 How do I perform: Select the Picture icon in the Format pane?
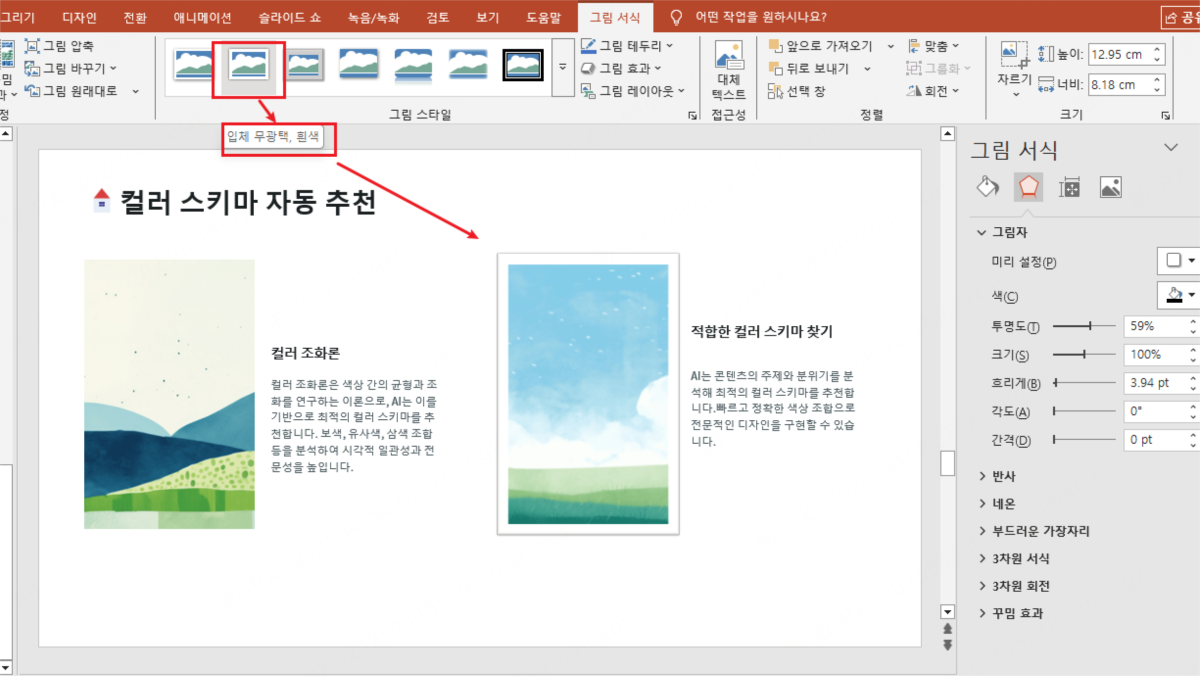[x=1110, y=186]
